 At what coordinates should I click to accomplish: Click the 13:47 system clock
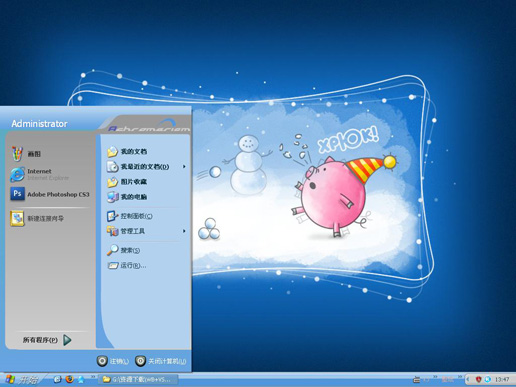tap(502, 379)
